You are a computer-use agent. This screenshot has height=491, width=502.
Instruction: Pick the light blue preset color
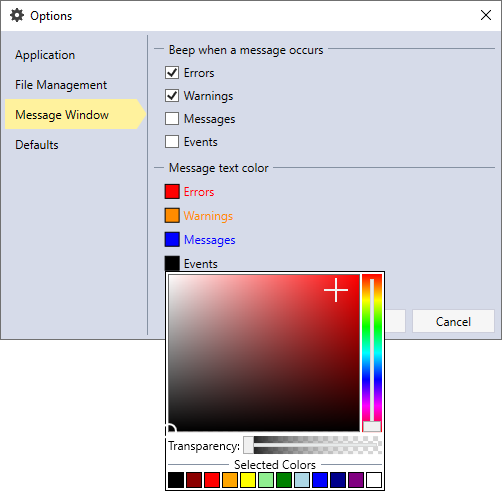point(302,480)
